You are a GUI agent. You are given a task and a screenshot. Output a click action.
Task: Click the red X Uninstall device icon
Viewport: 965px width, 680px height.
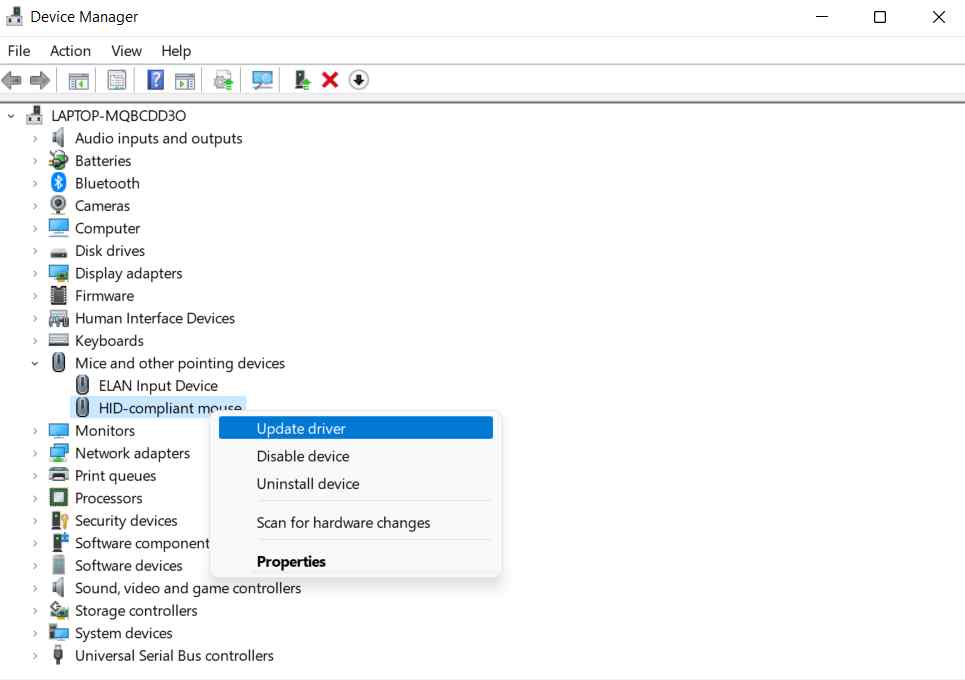point(330,80)
